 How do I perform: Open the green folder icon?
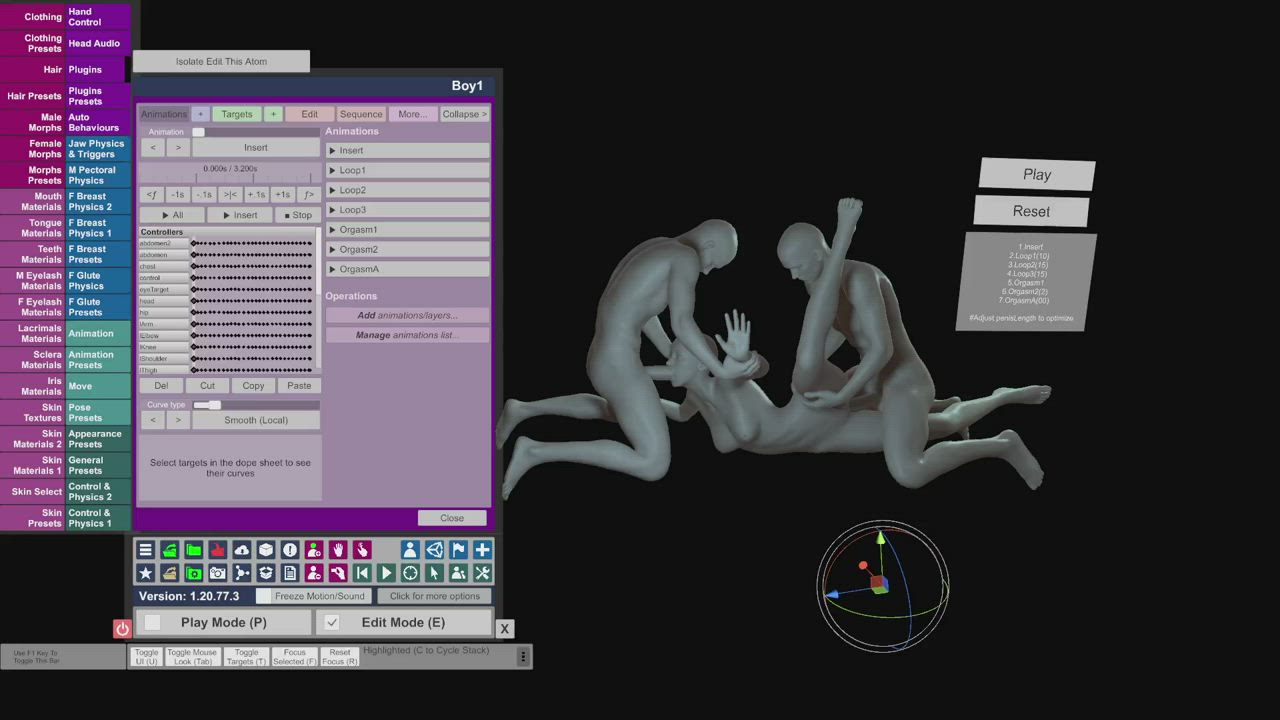194,550
